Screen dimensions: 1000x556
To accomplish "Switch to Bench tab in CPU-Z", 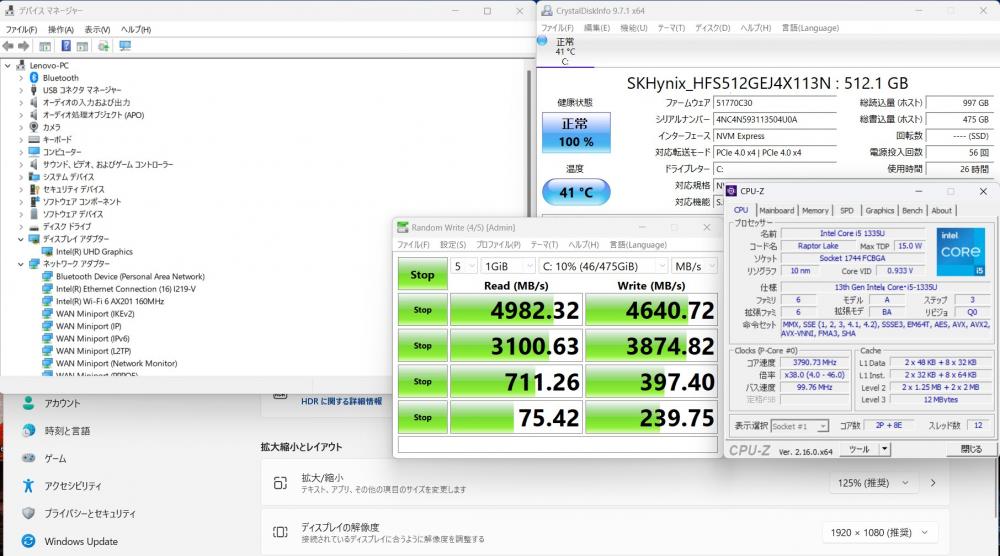I will pyautogui.click(x=912, y=210).
